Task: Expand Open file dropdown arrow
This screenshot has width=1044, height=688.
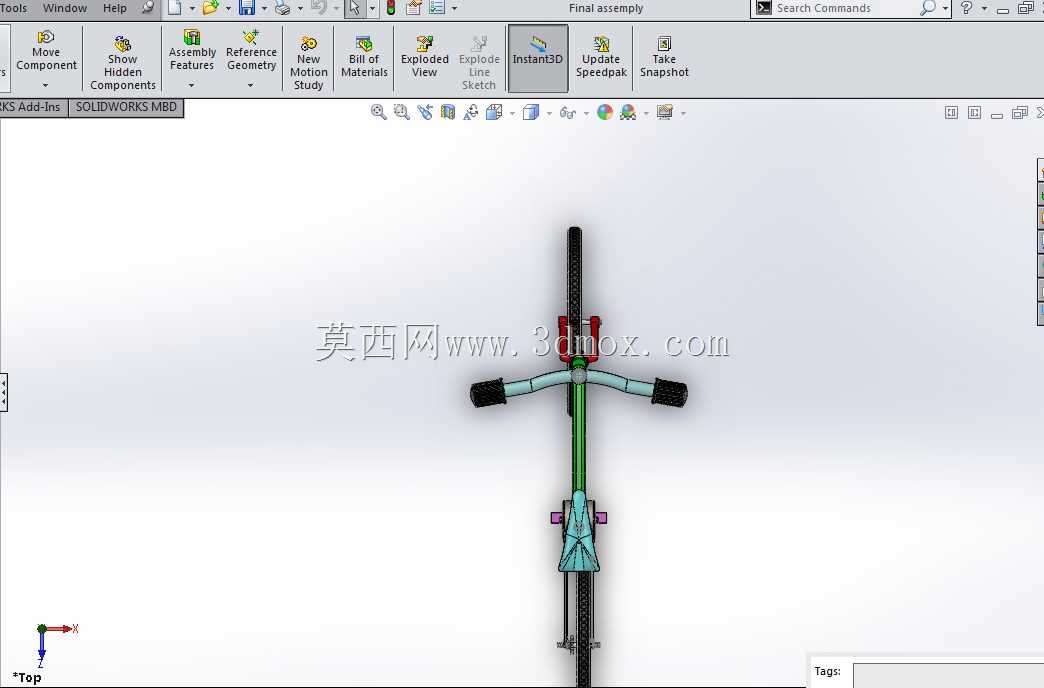Action: (228, 9)
